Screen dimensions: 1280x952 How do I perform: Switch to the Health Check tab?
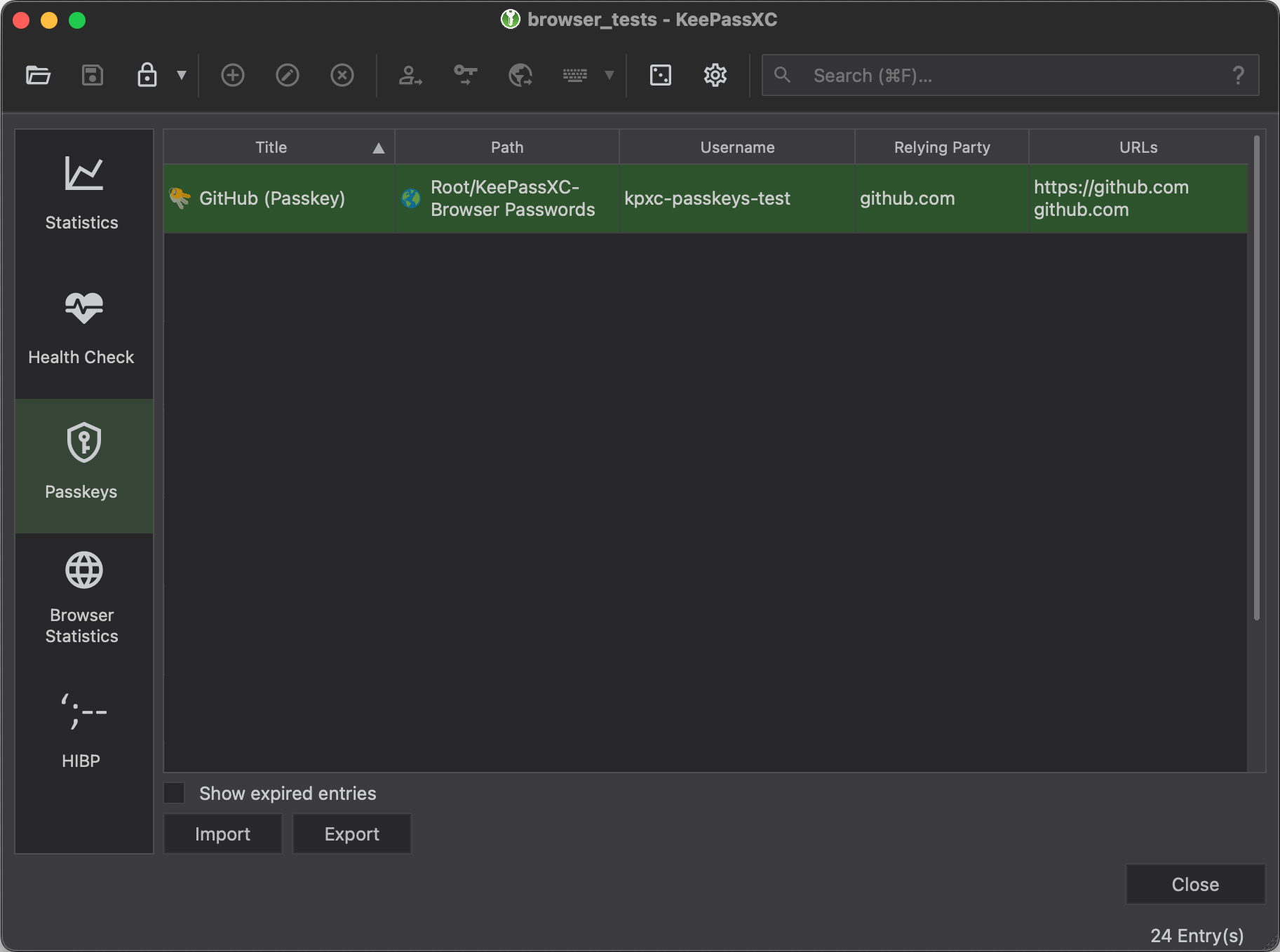[x=83, y=331]
